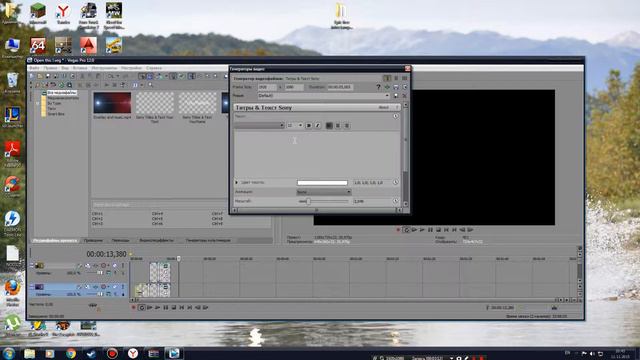Screen dimensions: 640x360
Task: Open the Mozilla Firefox desktop icon
Action: pyautogui.click(x=13, y=293)
